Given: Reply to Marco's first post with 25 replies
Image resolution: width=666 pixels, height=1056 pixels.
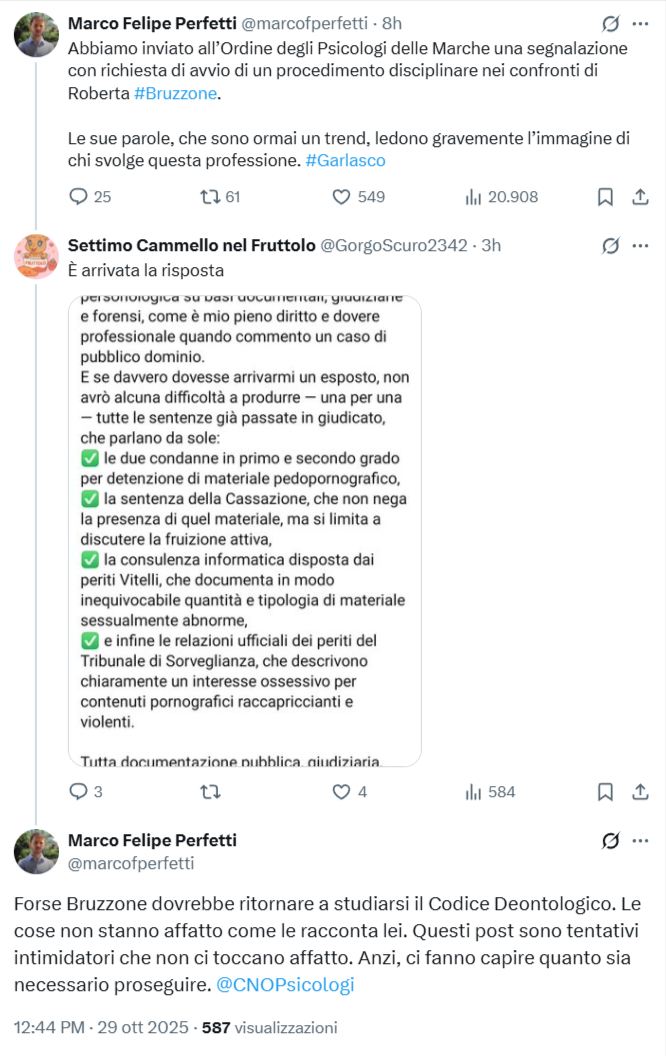Looking at the screenshot, I should [79, 197].
